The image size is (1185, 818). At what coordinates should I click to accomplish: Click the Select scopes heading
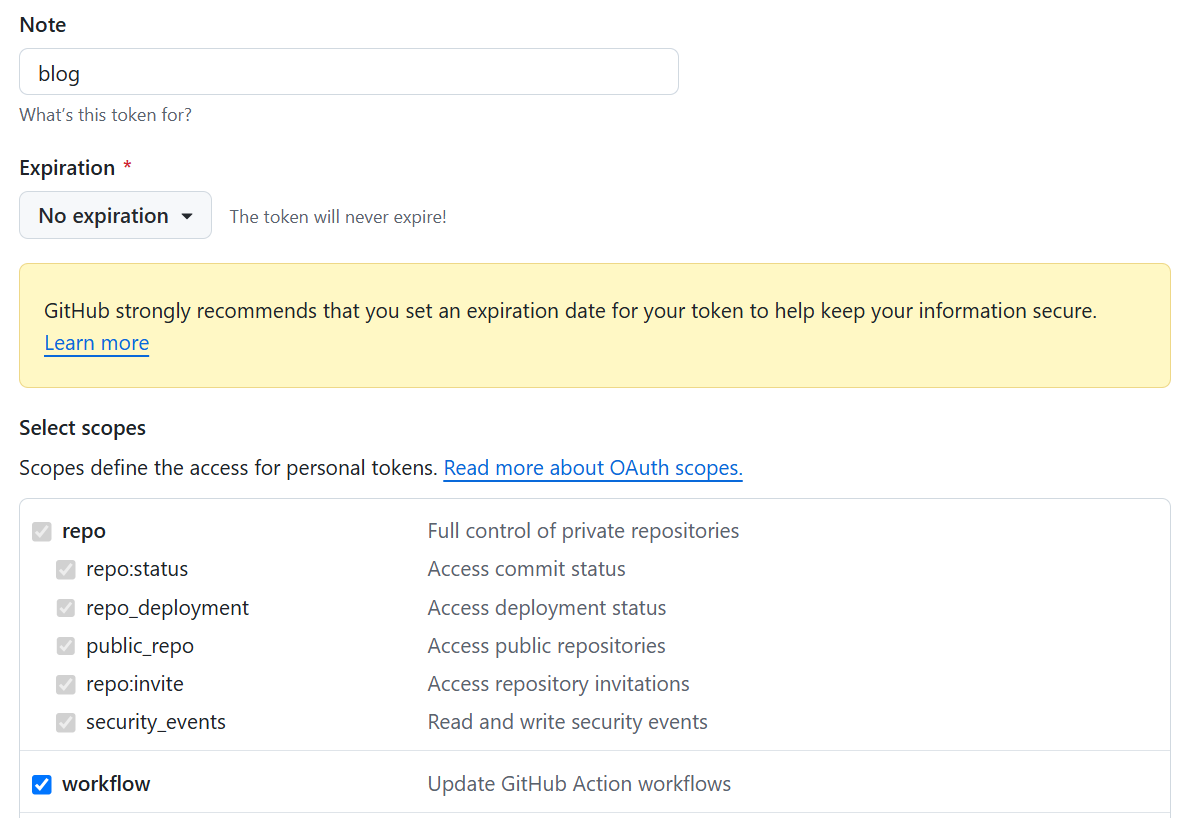pos(82,428)
